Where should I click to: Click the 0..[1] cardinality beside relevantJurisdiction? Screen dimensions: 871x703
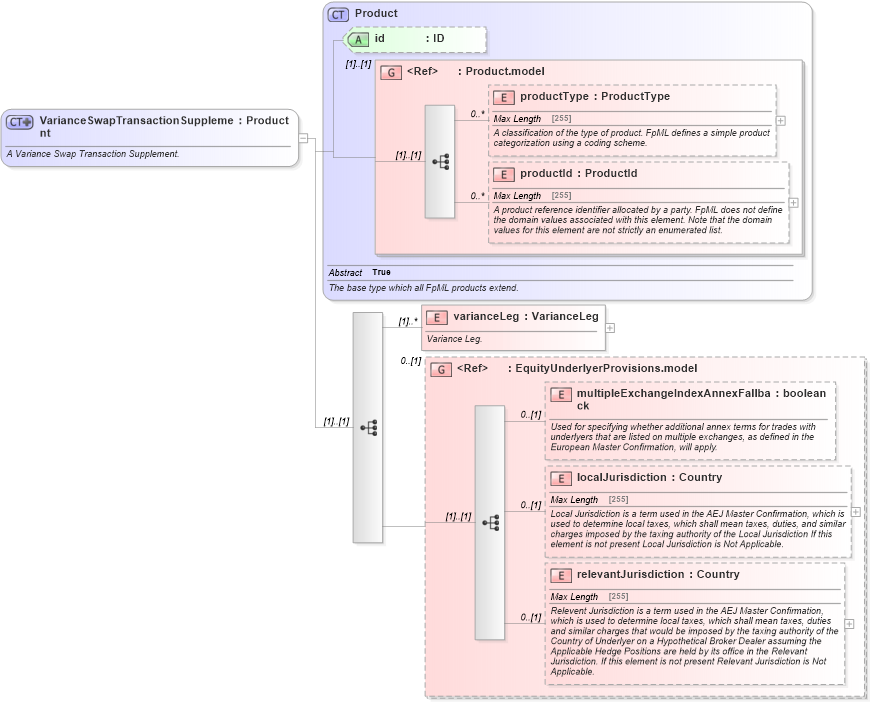click(531, 617)
